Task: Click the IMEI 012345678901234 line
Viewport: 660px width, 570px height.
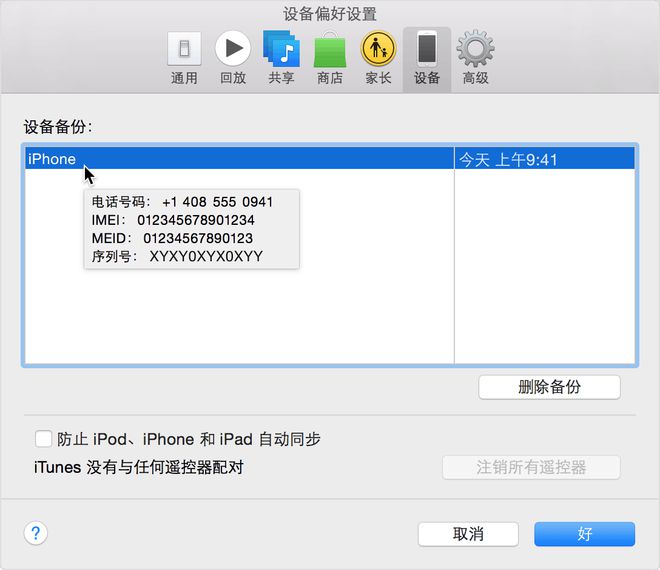Action: tap(173, 220)
